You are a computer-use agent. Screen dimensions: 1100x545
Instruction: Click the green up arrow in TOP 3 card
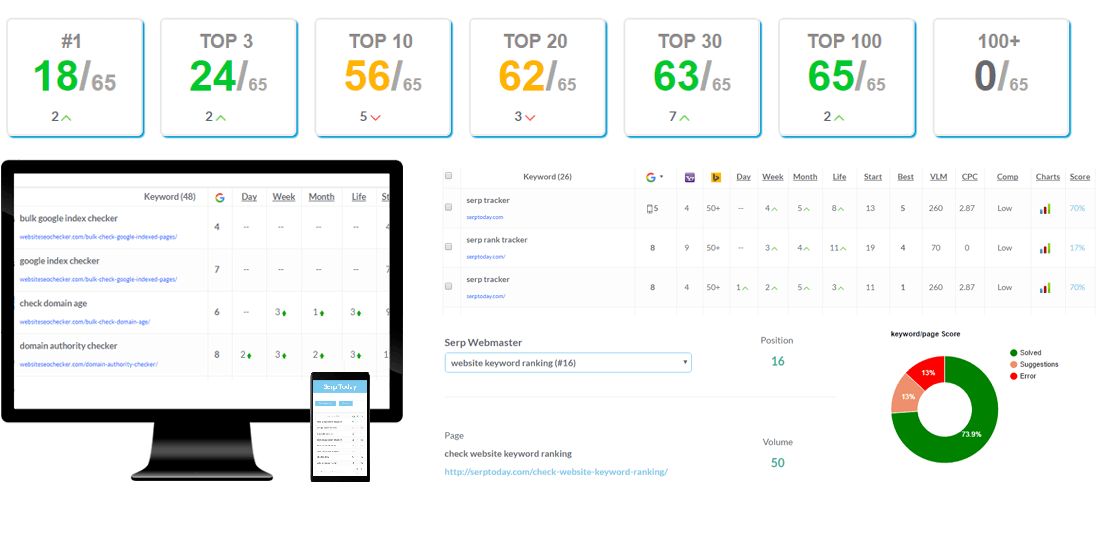[x=220, y=118]
